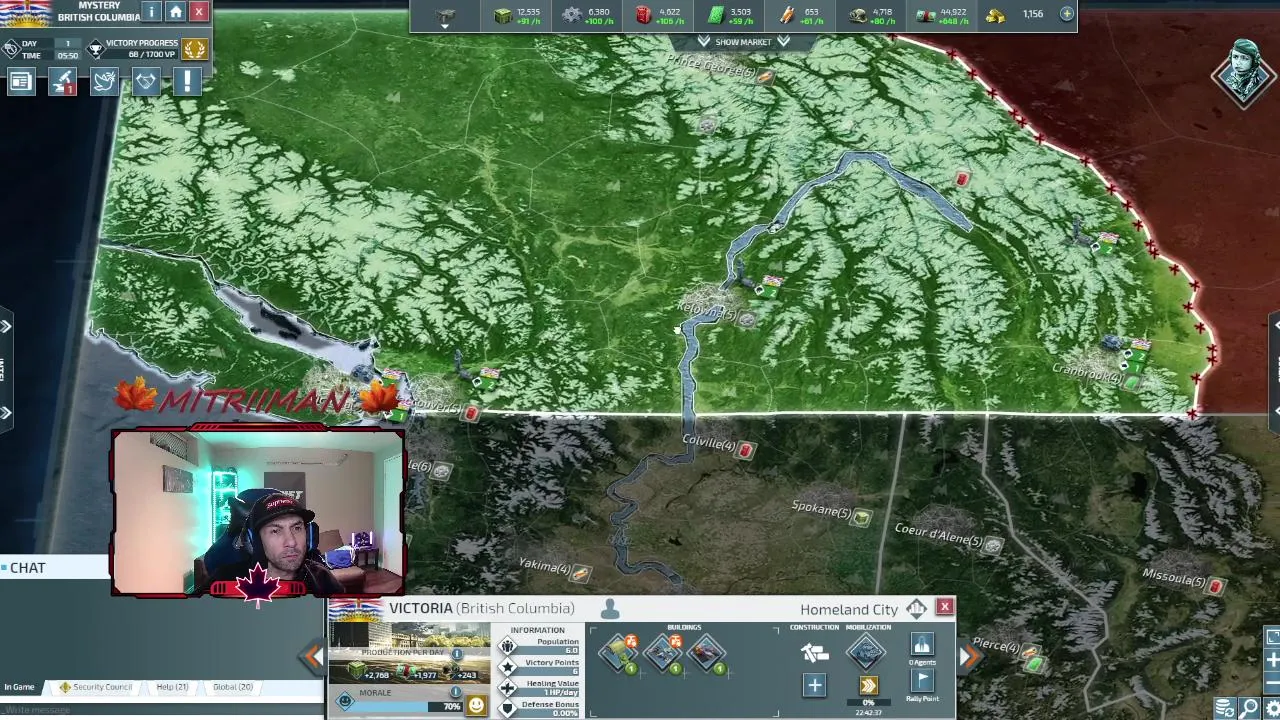Click the province owner profile icon
The image size is (1280, 720).
[x=610, y=609]
